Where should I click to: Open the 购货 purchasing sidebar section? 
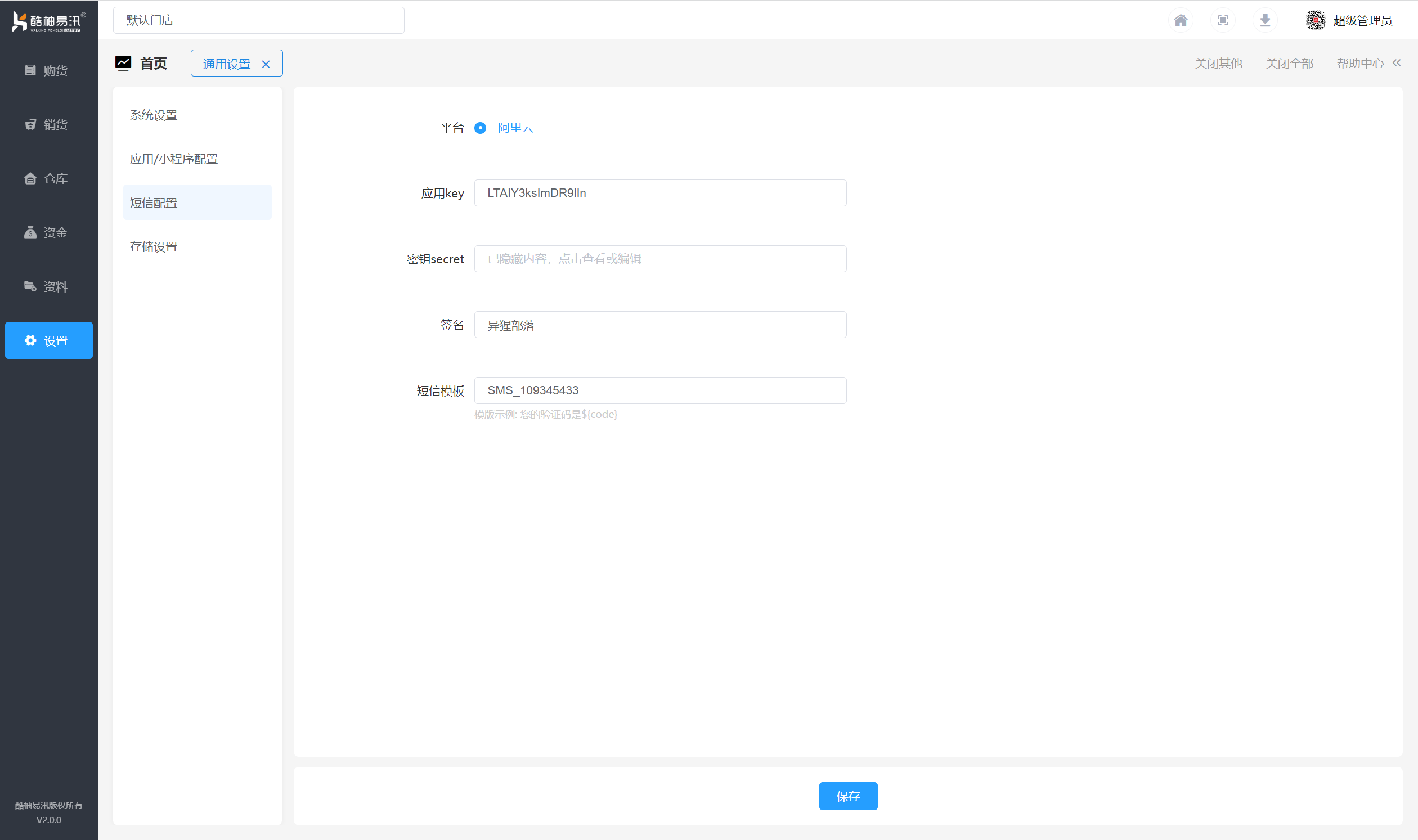click(48, 70)
